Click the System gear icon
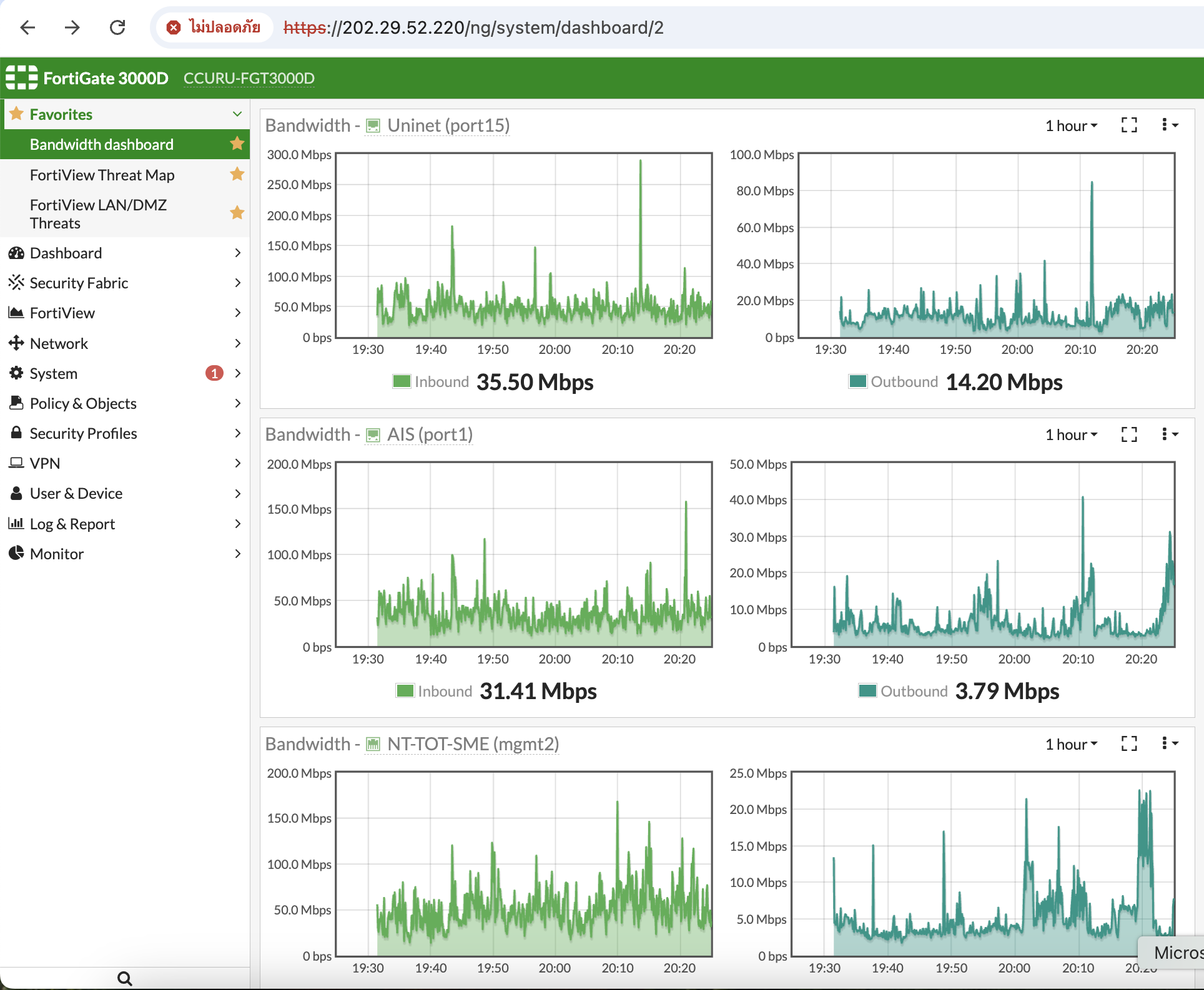Image resolution: width=1204 pixels, height=990 pixels. point(16,373)
